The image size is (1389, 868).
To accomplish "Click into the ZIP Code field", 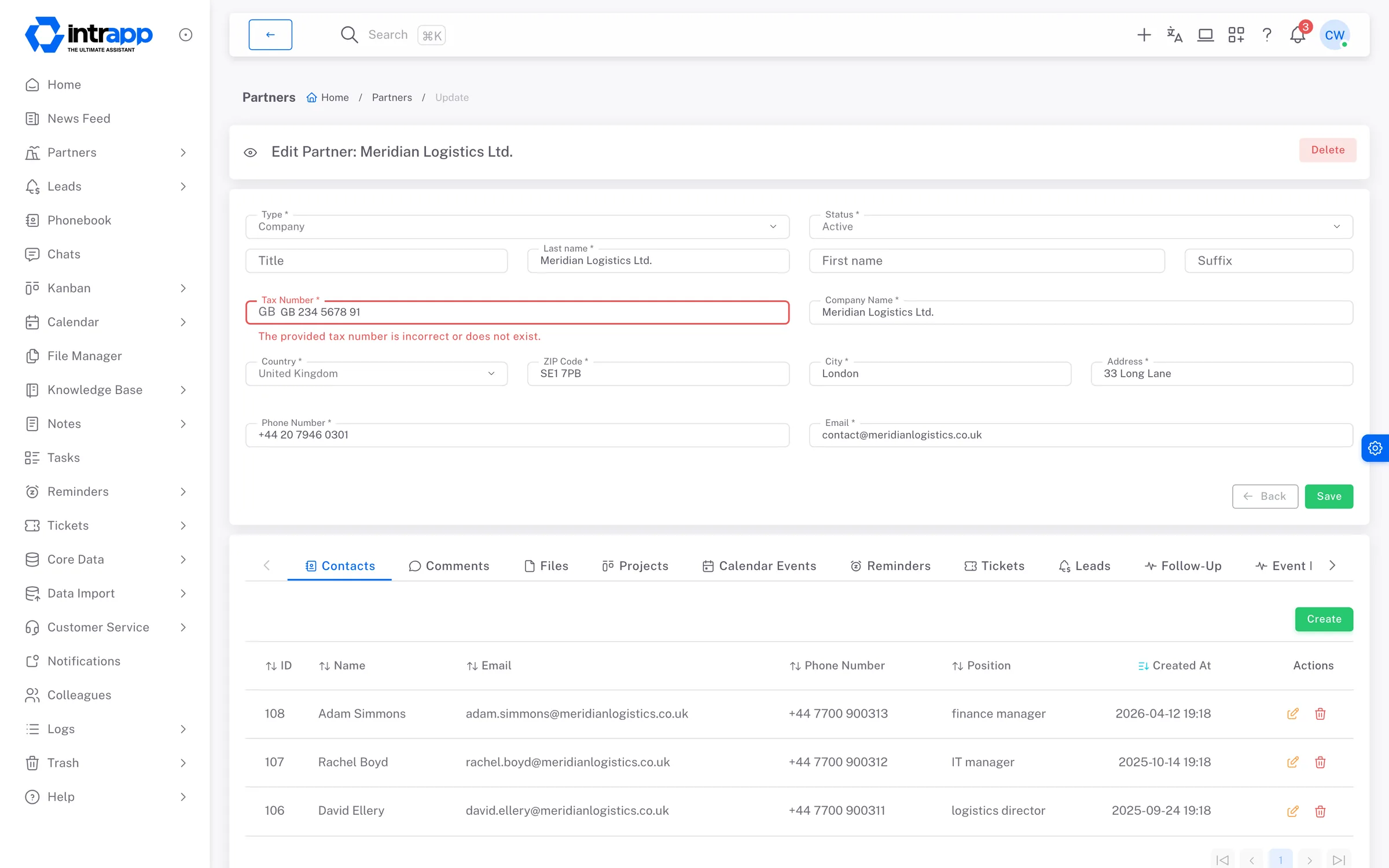I will (x=658, y=373).
